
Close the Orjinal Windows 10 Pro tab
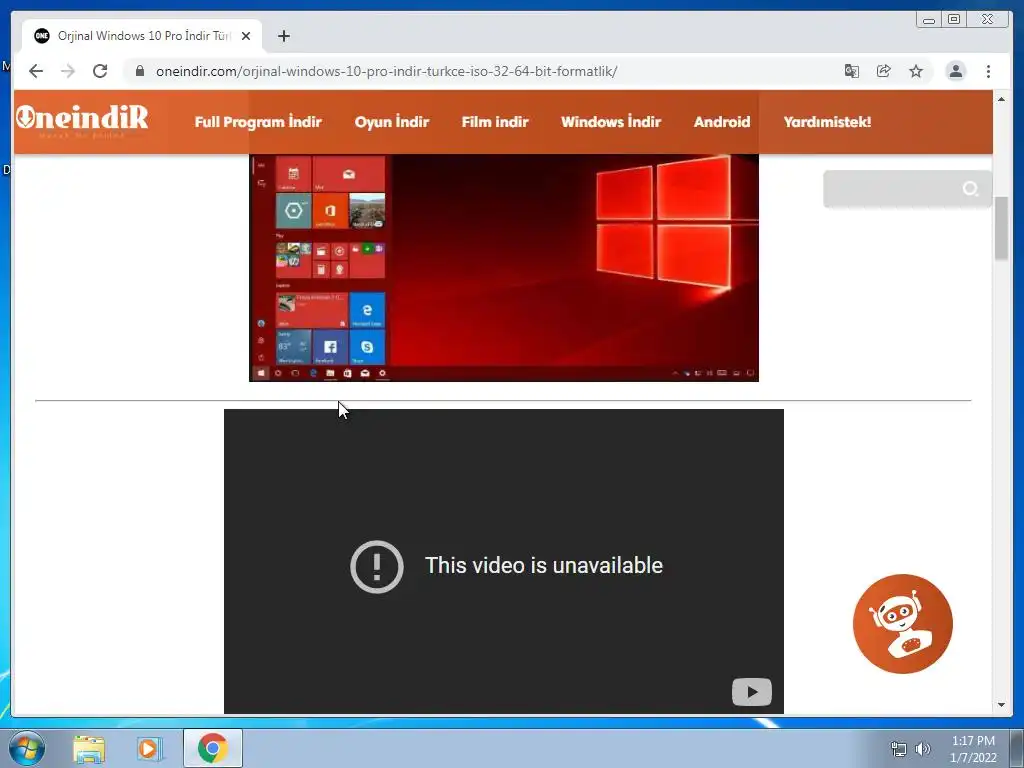[x=246, y=36]
